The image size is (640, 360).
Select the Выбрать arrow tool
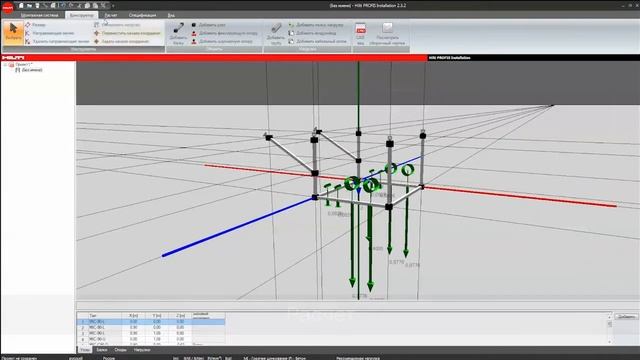pos(13,32)
